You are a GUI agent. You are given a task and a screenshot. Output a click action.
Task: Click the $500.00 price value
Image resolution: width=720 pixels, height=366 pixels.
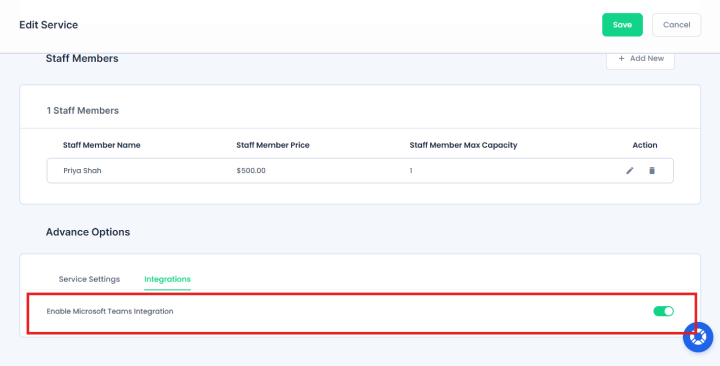click(x=251, y=171)
